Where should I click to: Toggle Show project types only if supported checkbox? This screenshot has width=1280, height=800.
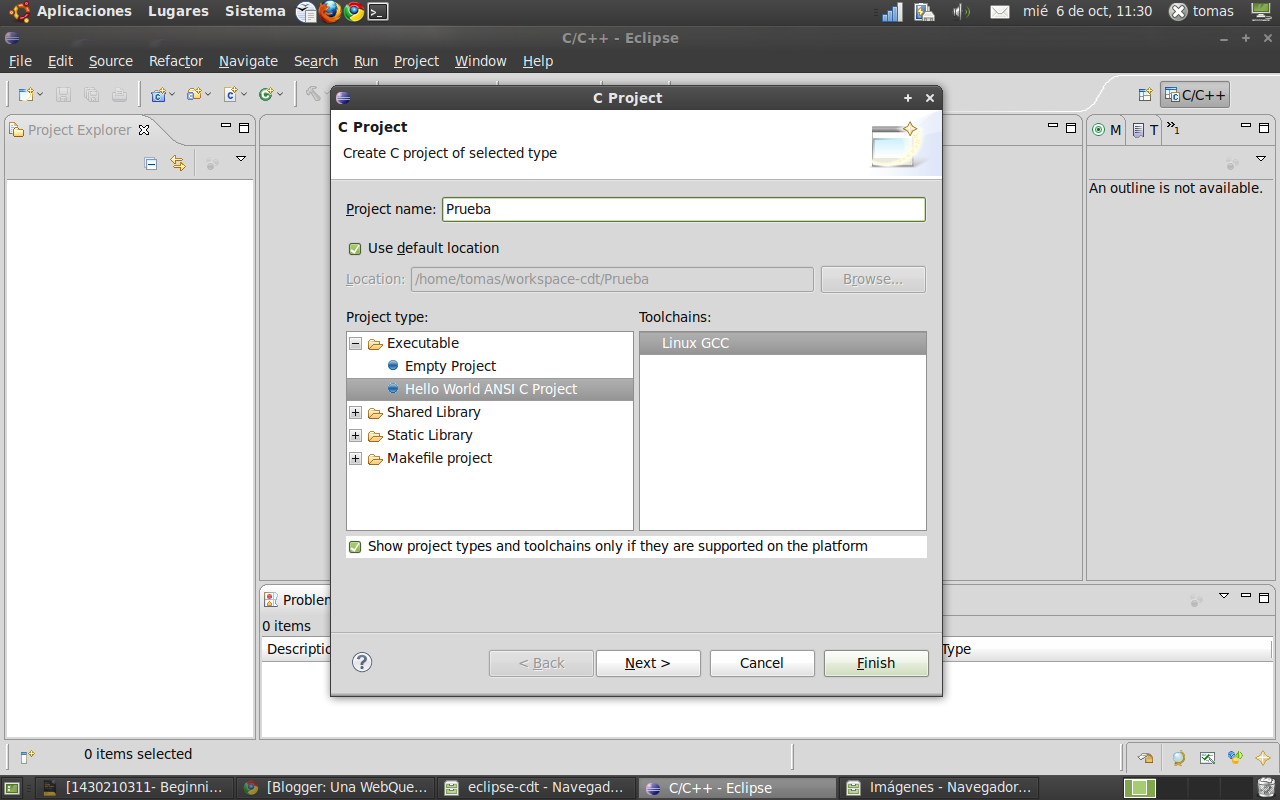click(x=354, y=546)
